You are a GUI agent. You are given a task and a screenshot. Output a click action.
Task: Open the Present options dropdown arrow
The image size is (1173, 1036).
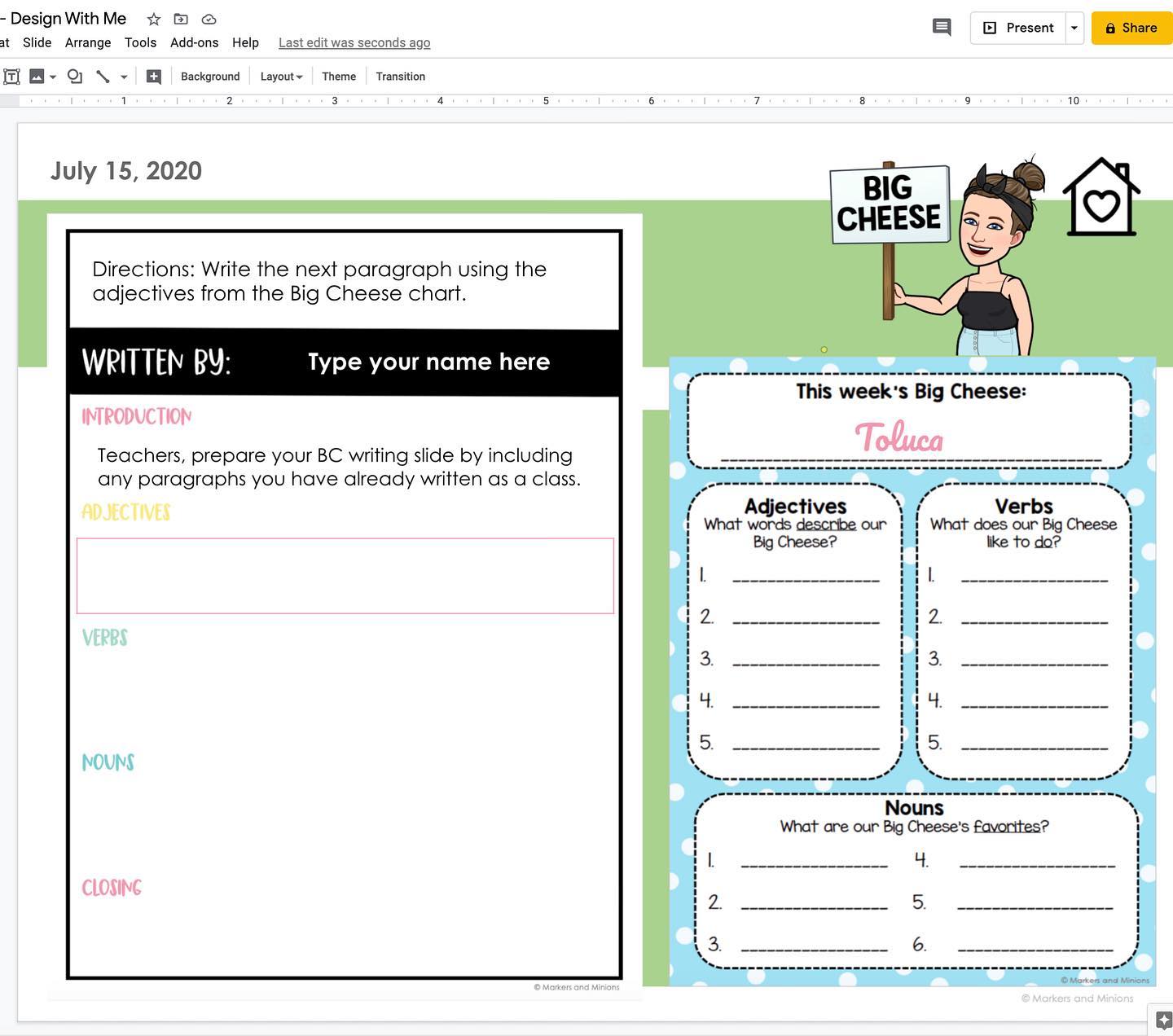tap(1074, 28)
